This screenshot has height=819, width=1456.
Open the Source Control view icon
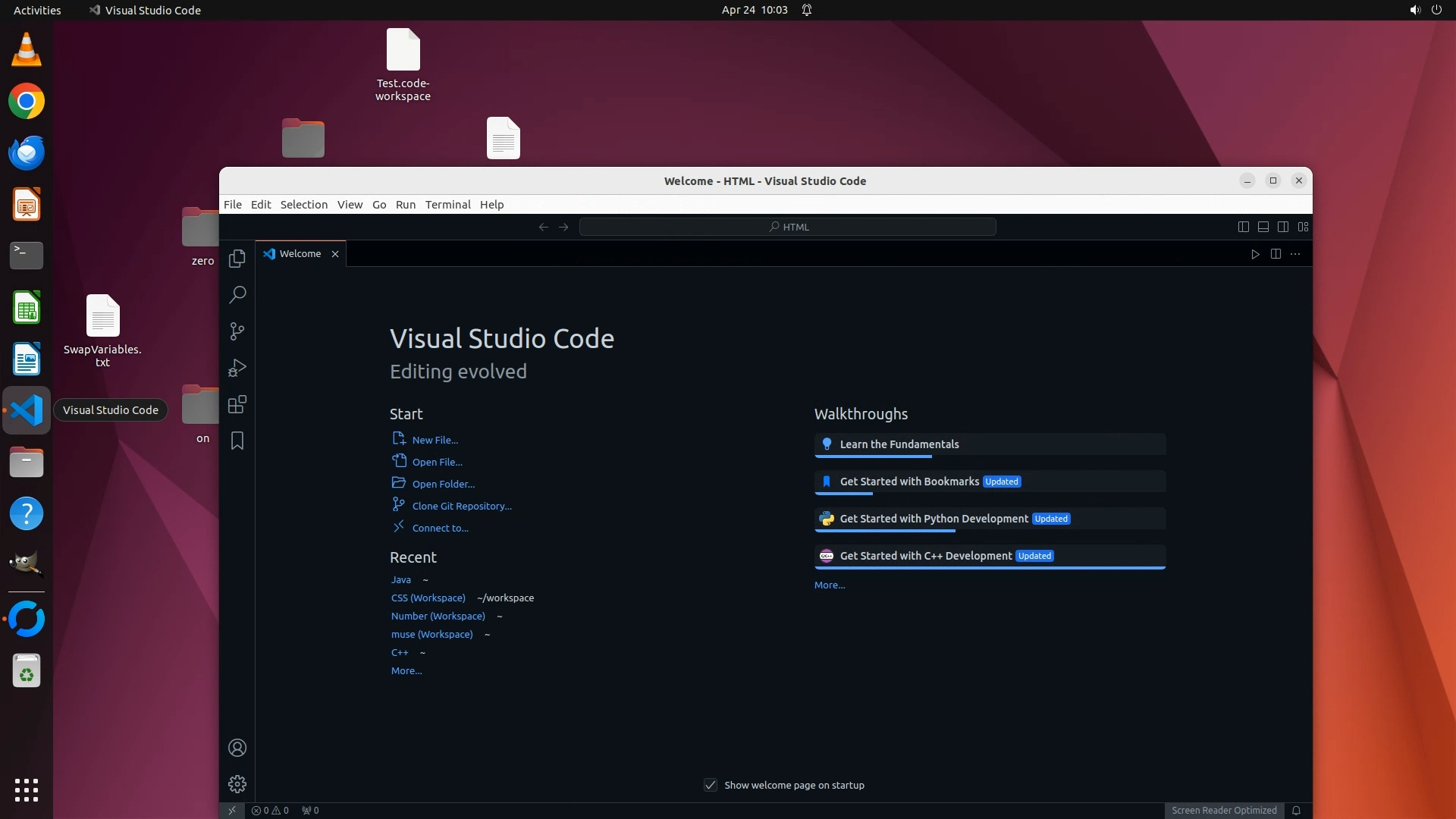[x=237, y=331]
